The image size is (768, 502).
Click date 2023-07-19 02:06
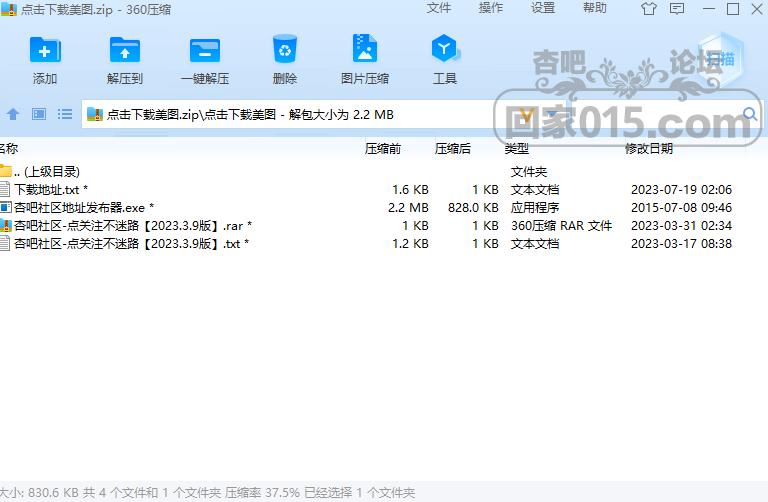(681, 190)
